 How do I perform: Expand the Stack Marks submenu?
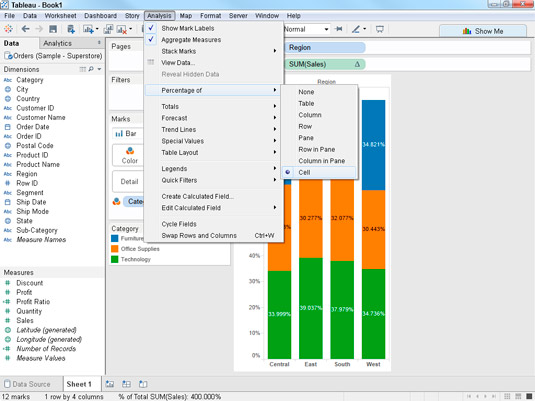pyautogui.click(x=214, y=51)
